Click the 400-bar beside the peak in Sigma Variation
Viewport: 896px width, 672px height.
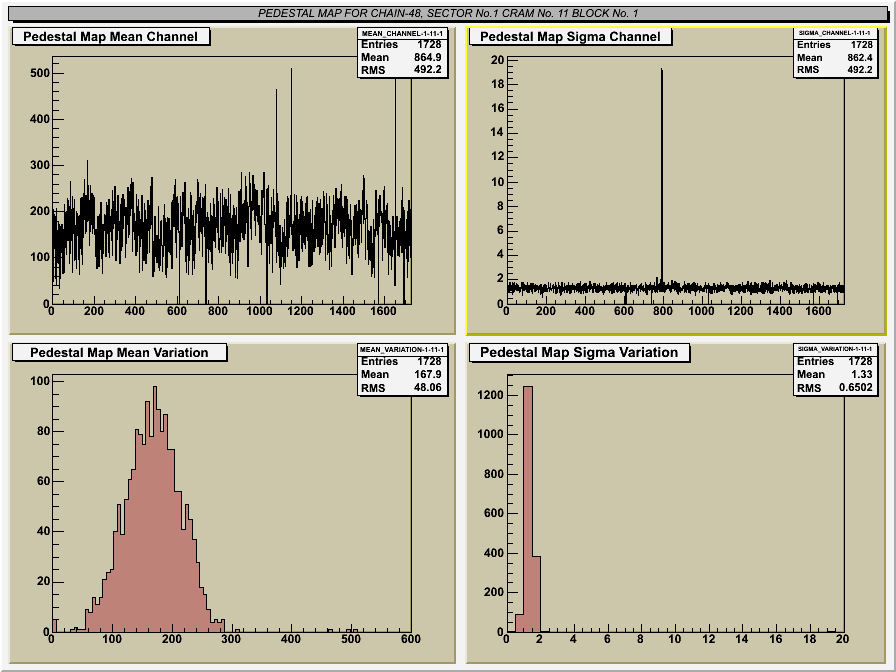pos(537,594)
